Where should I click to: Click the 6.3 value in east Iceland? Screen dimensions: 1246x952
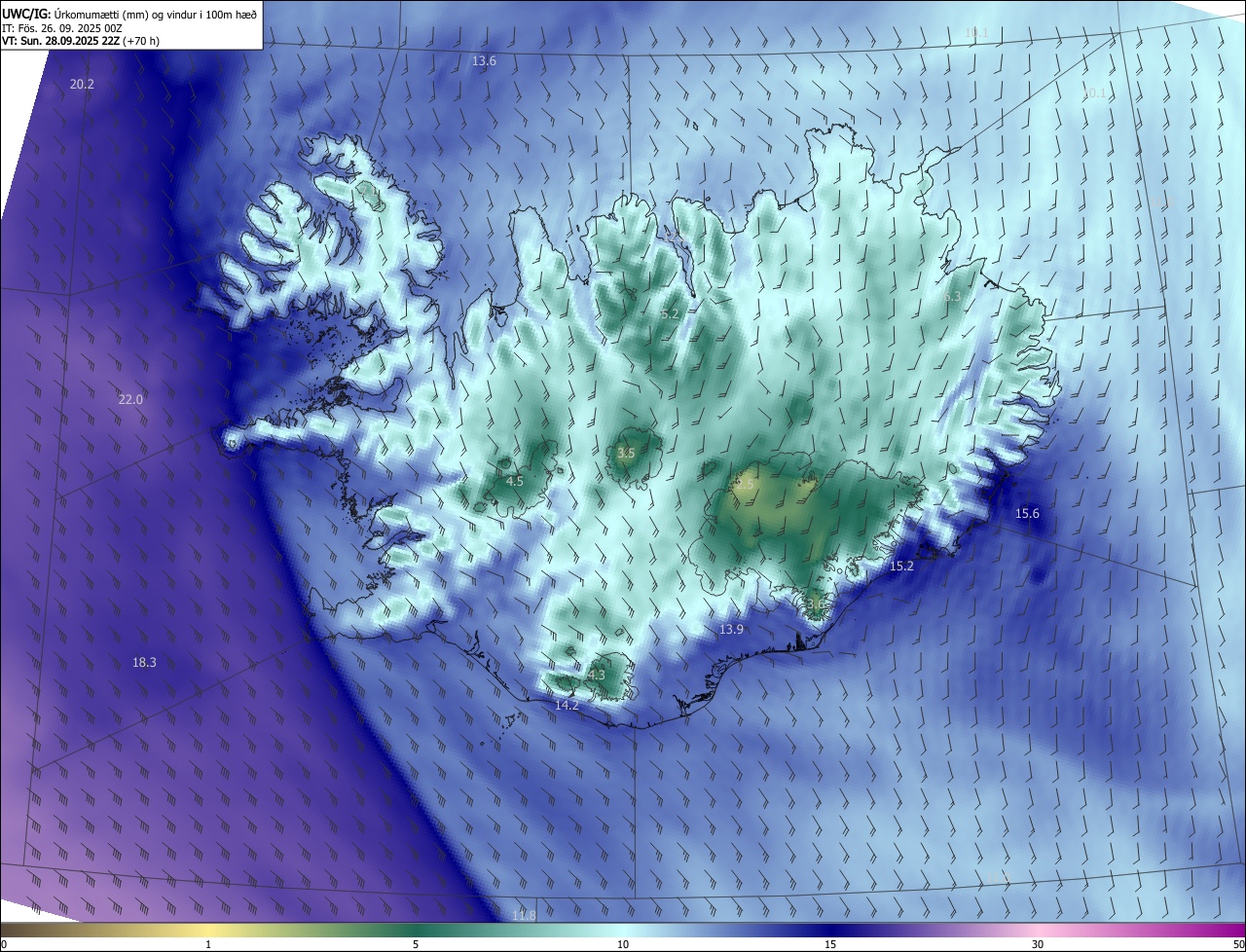(x=952, y=297)
